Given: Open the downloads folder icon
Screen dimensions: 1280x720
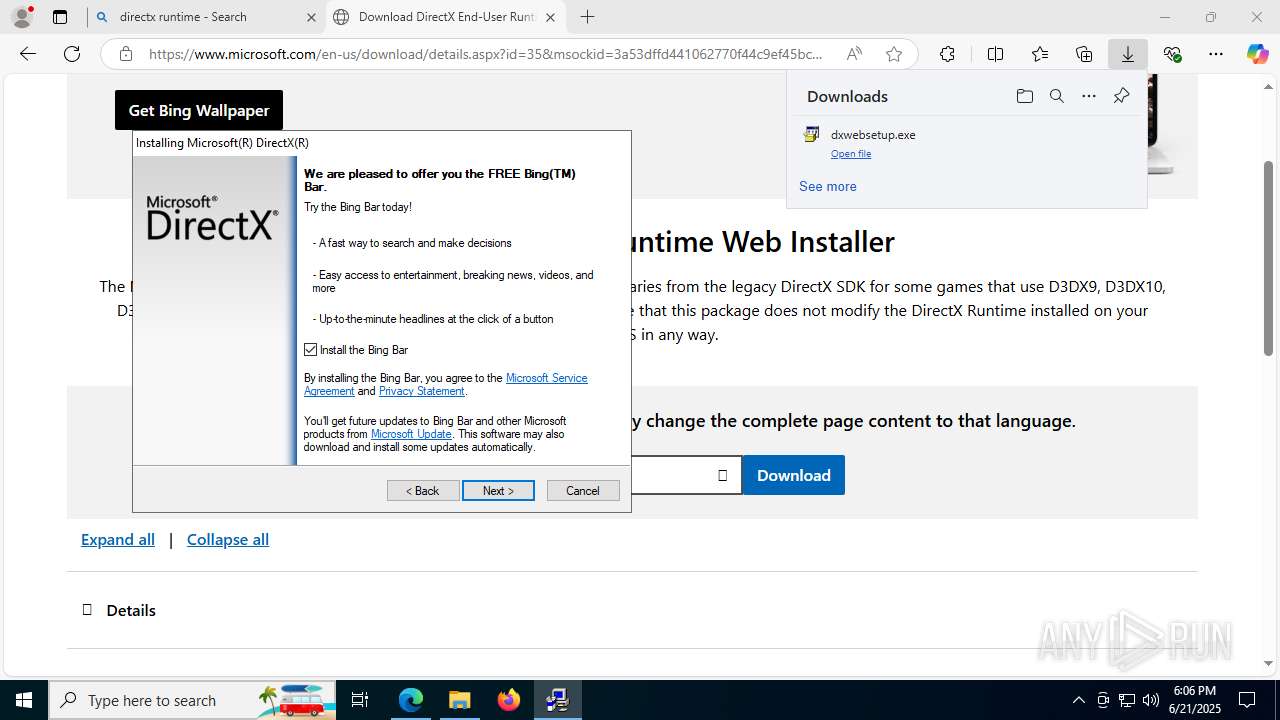Looking at the screenshot, I should [1024, 96].
